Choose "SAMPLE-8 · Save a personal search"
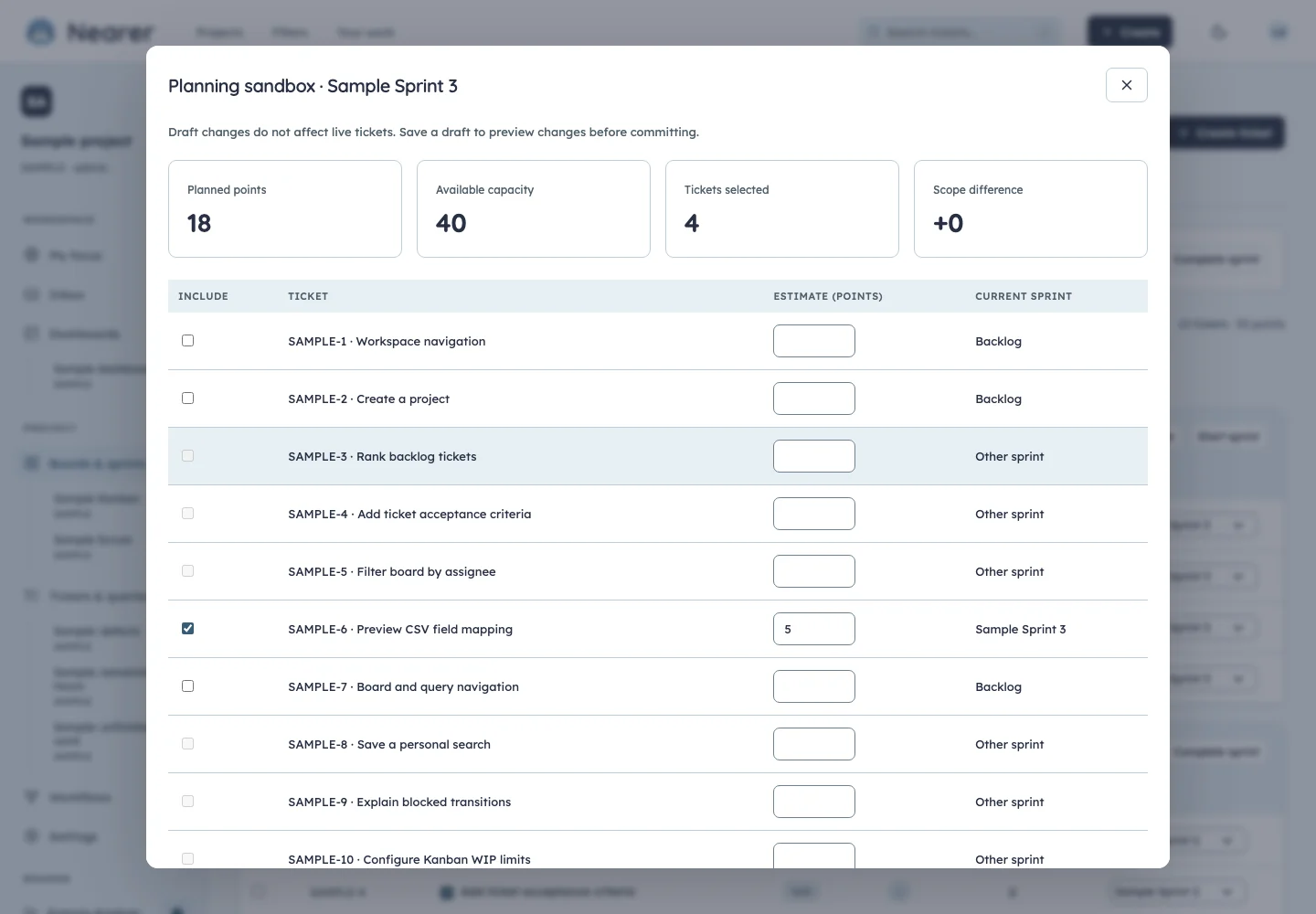The width and height of the screenshot is (1316, 914). click(x=389, y=744)
